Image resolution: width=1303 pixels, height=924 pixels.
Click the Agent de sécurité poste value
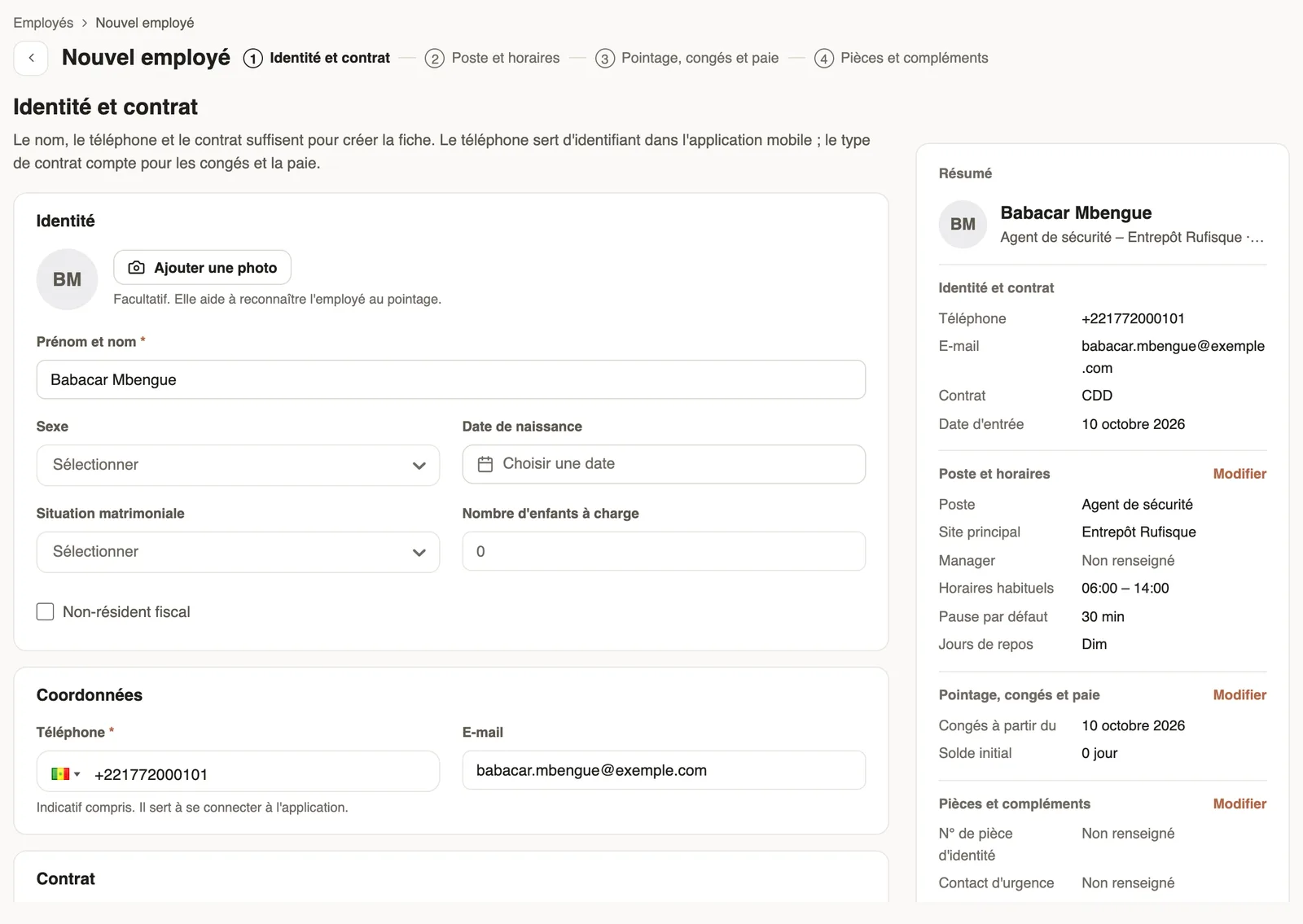point(1137,505)
